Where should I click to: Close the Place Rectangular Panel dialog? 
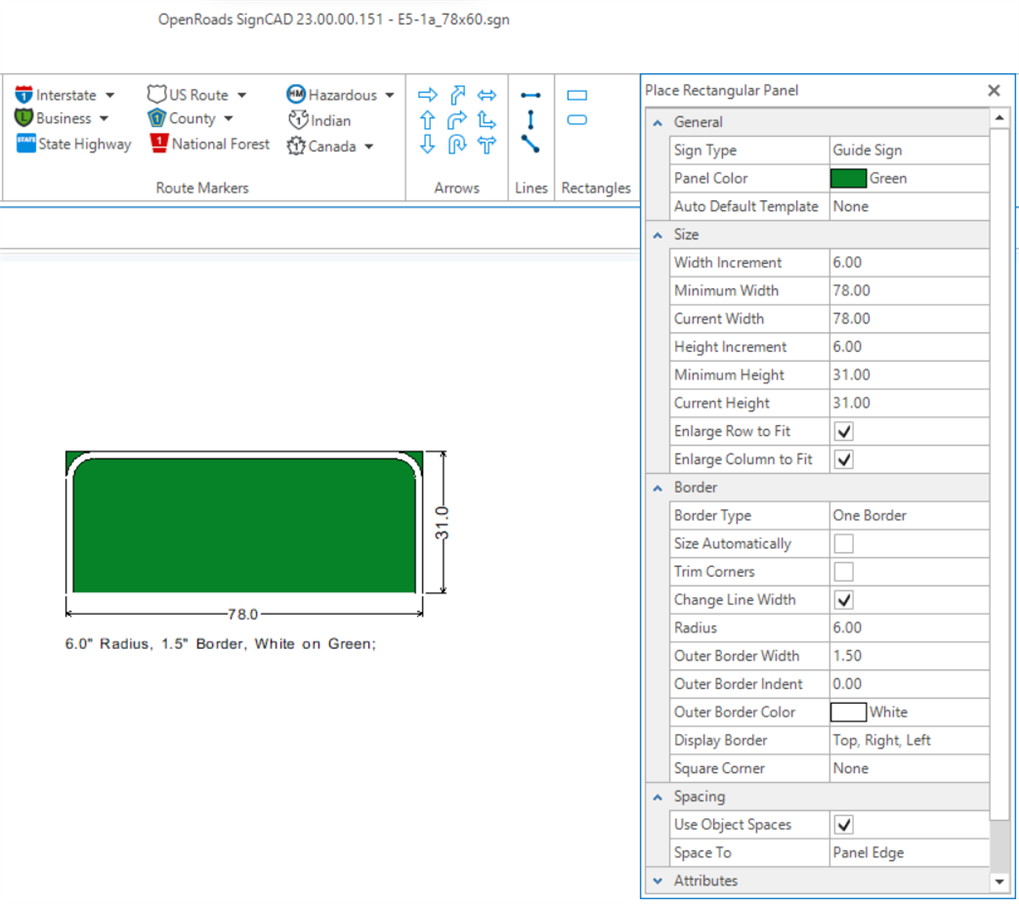(994, 90)
